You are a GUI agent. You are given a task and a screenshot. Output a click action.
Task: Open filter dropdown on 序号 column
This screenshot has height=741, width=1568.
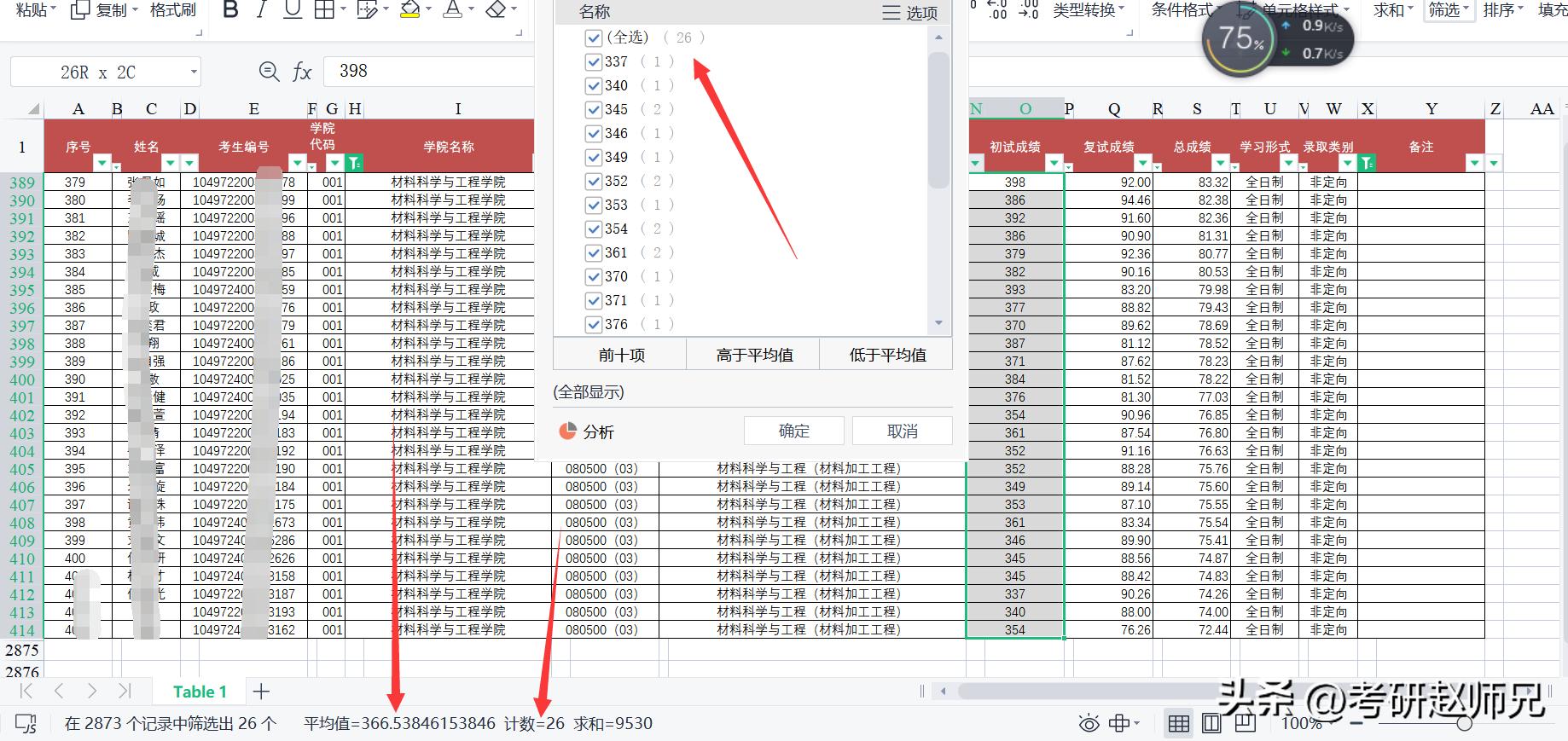click(x=102, y=163)
